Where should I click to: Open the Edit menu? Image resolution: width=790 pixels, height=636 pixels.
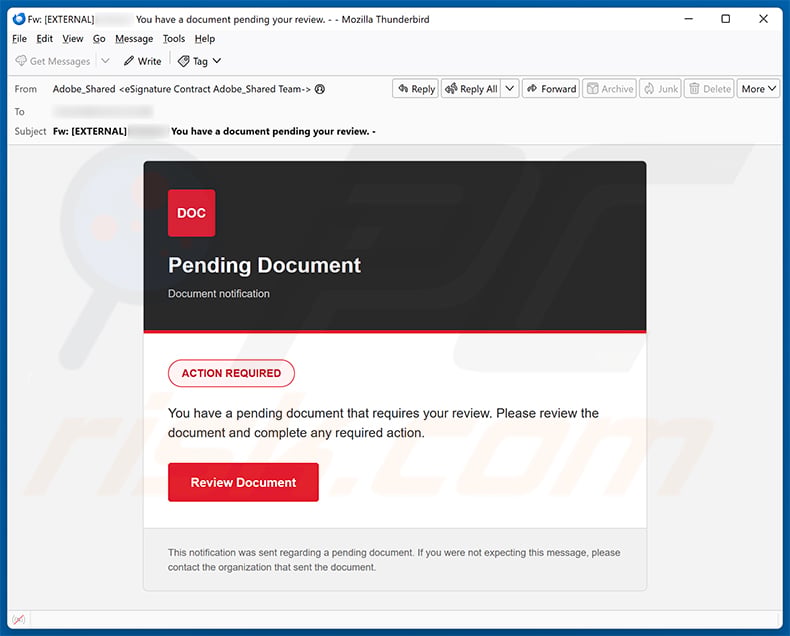(44, 39)
